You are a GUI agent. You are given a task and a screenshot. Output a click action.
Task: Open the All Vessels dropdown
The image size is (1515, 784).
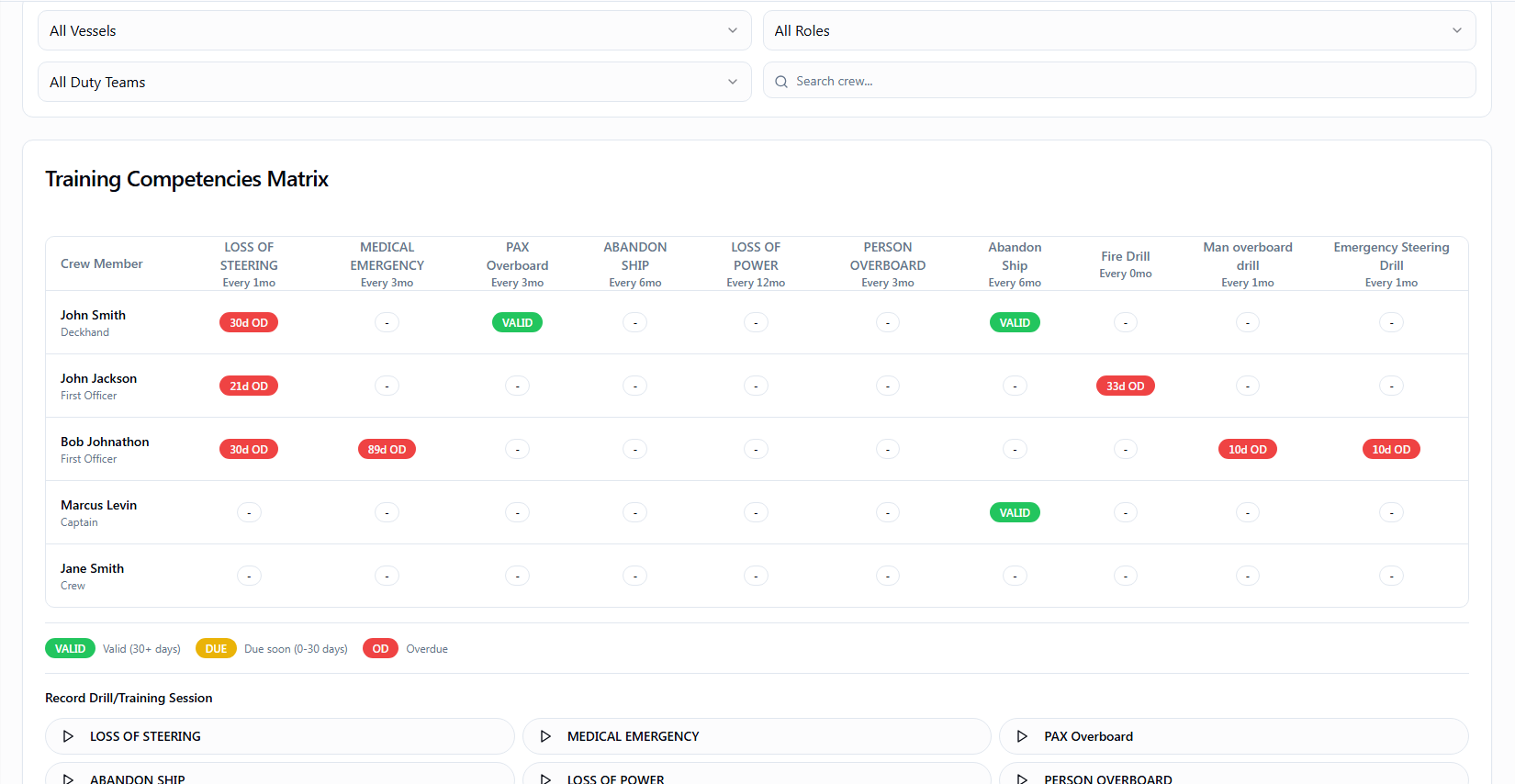394,30
